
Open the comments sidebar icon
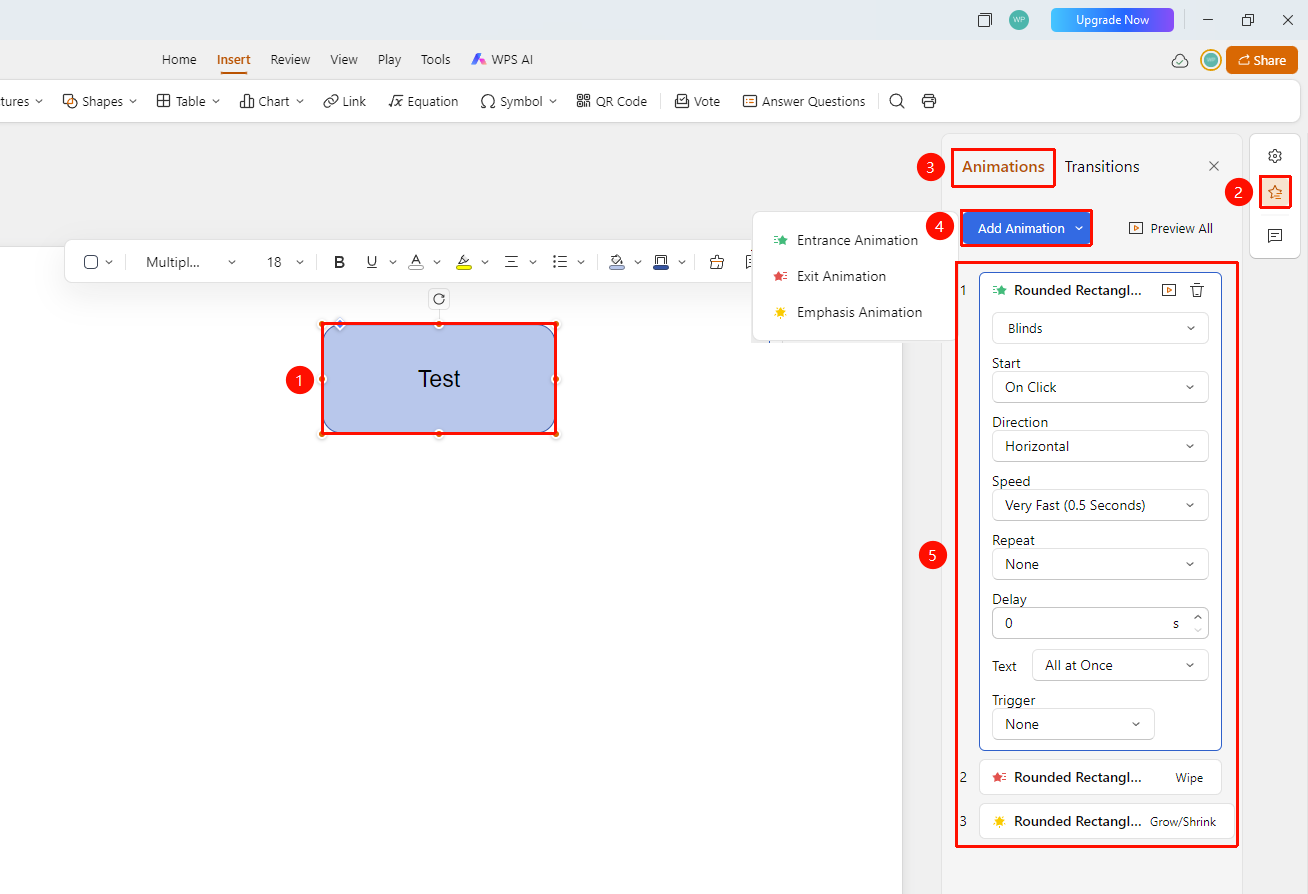[x=1275, y=236]
